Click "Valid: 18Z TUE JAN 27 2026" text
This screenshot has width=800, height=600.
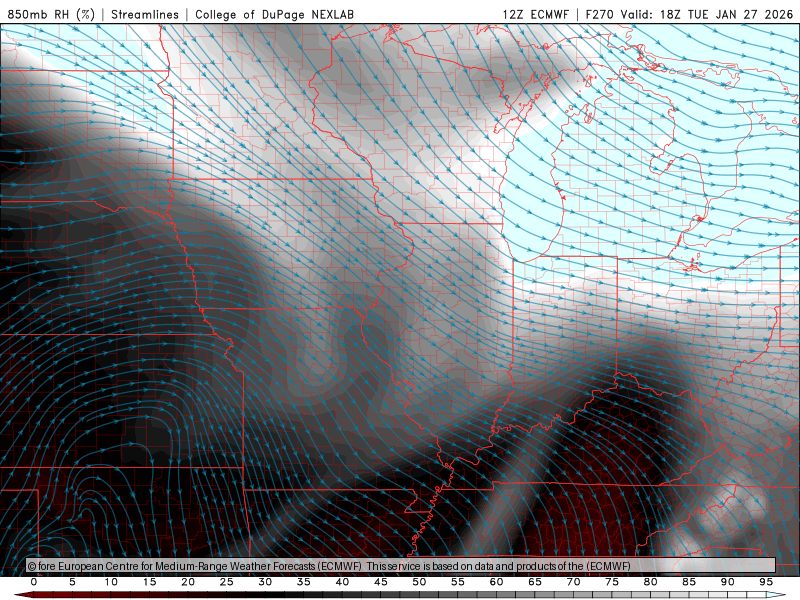(707, 14)
